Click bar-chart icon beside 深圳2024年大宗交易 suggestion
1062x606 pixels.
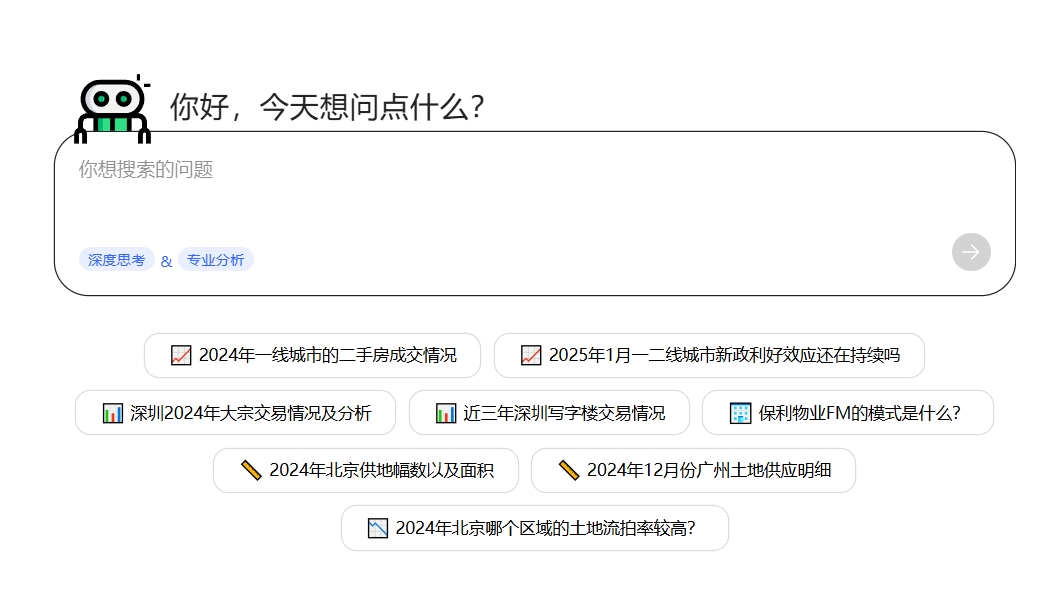tap(113, 413)
